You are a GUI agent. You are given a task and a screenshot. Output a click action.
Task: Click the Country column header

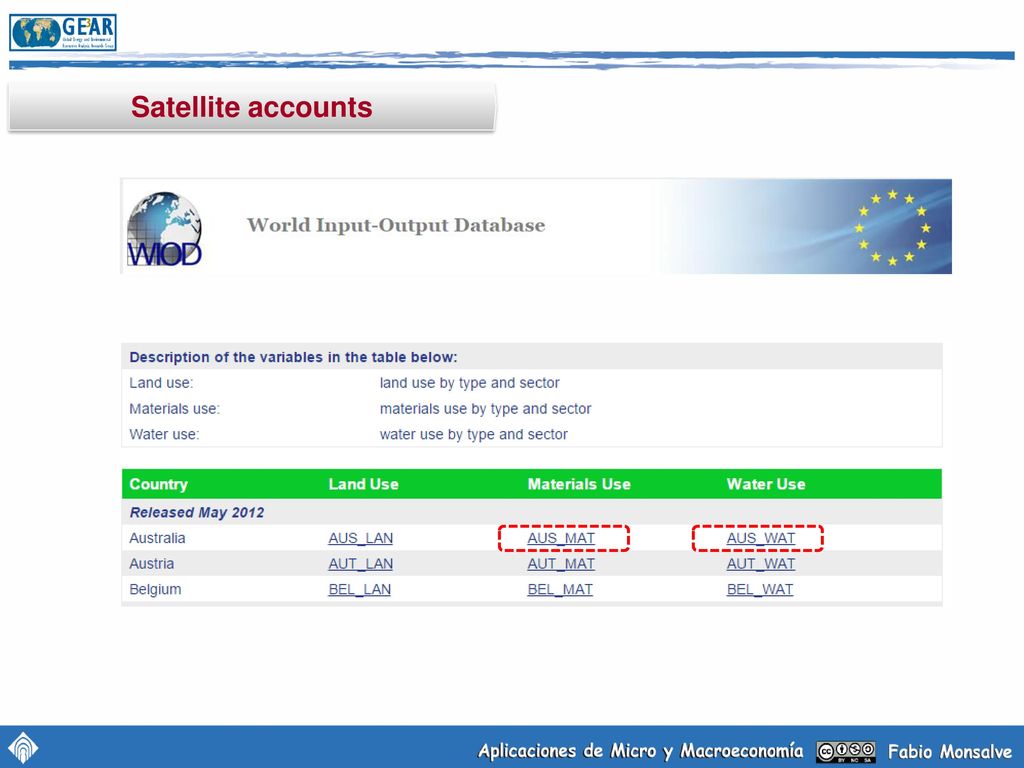tap(158, 484)
